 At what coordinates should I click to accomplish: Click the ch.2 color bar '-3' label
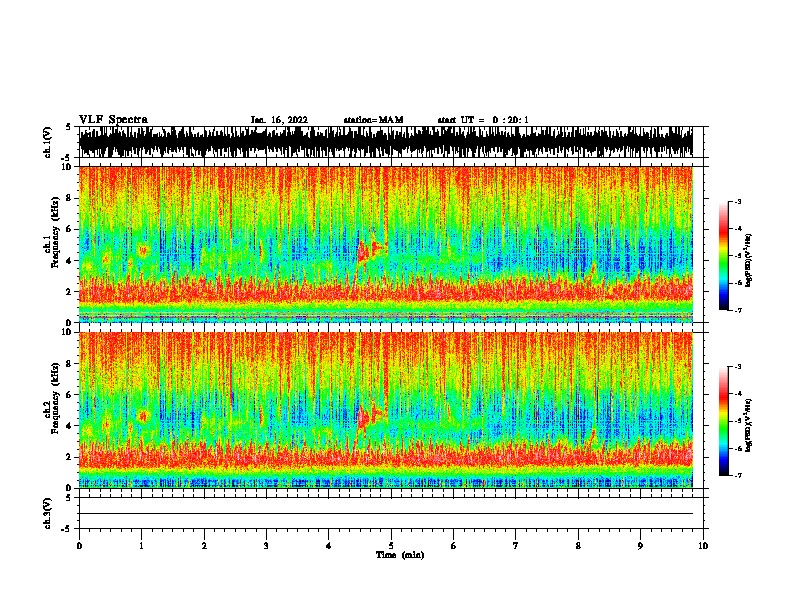coord(737,367)
